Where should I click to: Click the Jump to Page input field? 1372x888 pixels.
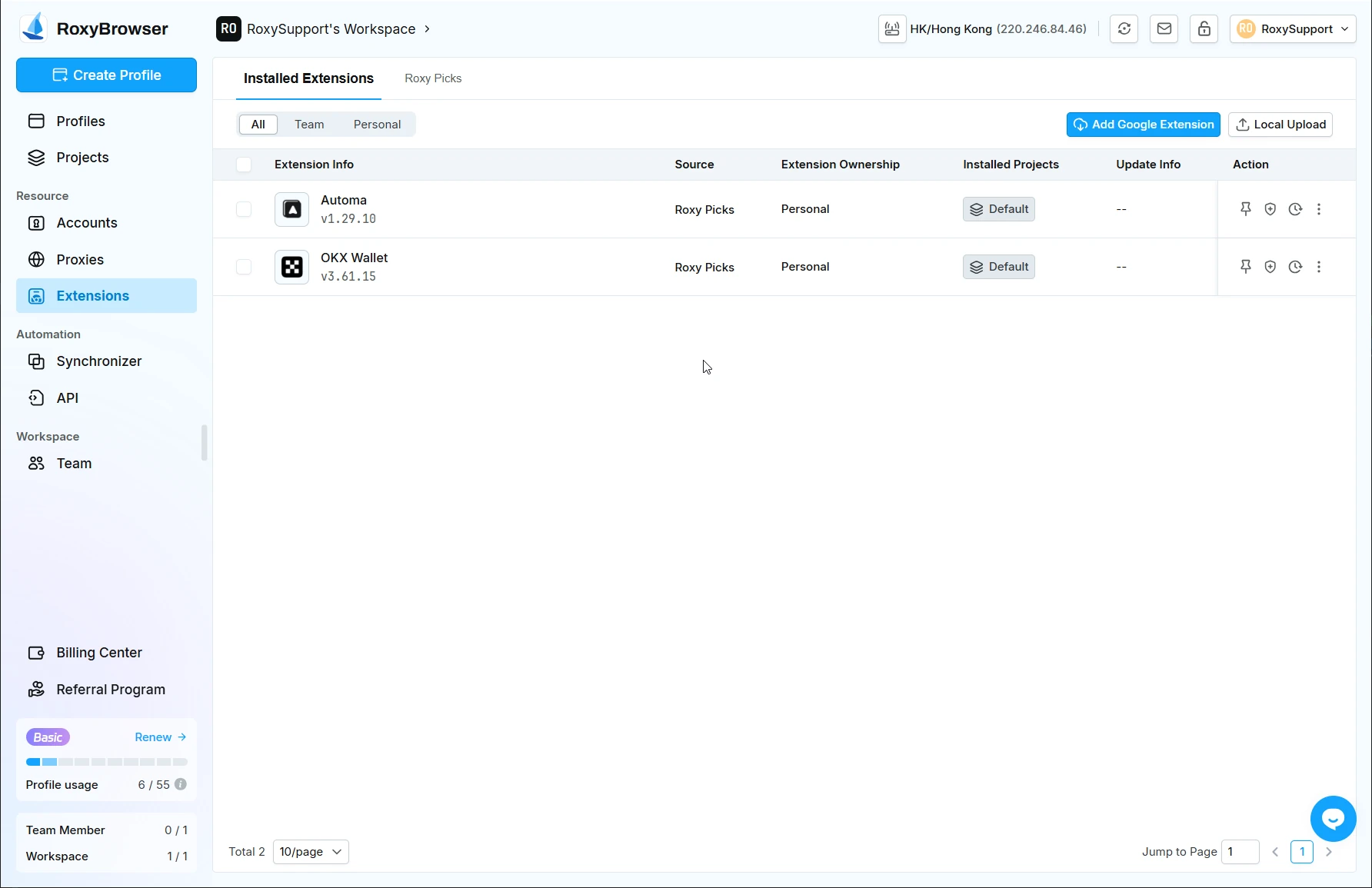click(1240, 852)
